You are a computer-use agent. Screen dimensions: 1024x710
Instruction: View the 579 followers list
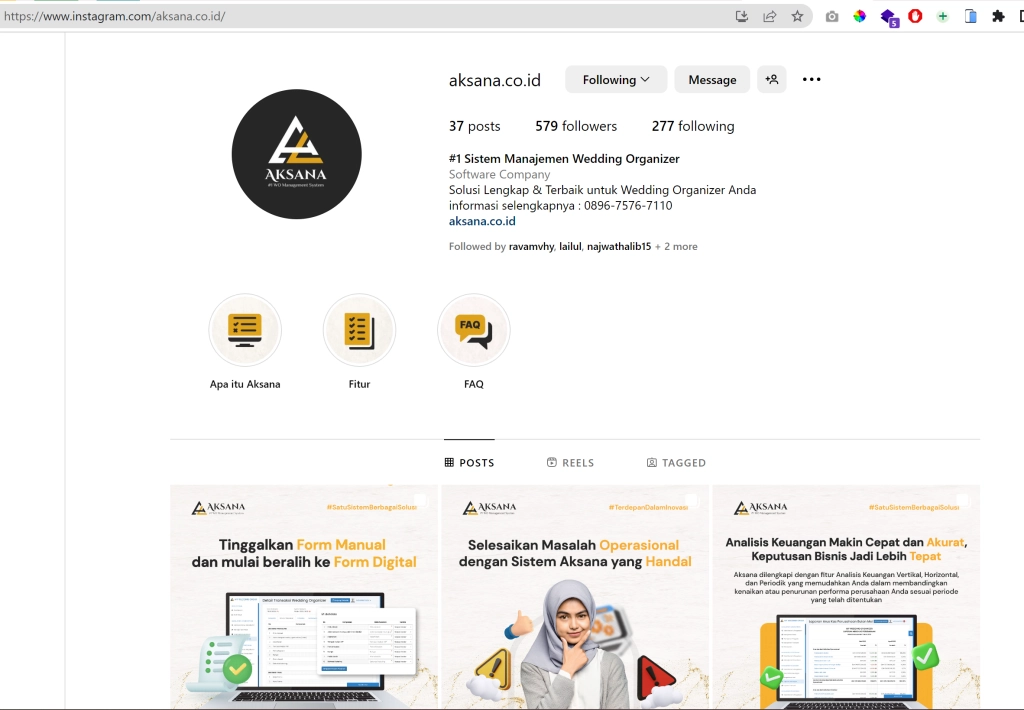[x=576, y=126]
